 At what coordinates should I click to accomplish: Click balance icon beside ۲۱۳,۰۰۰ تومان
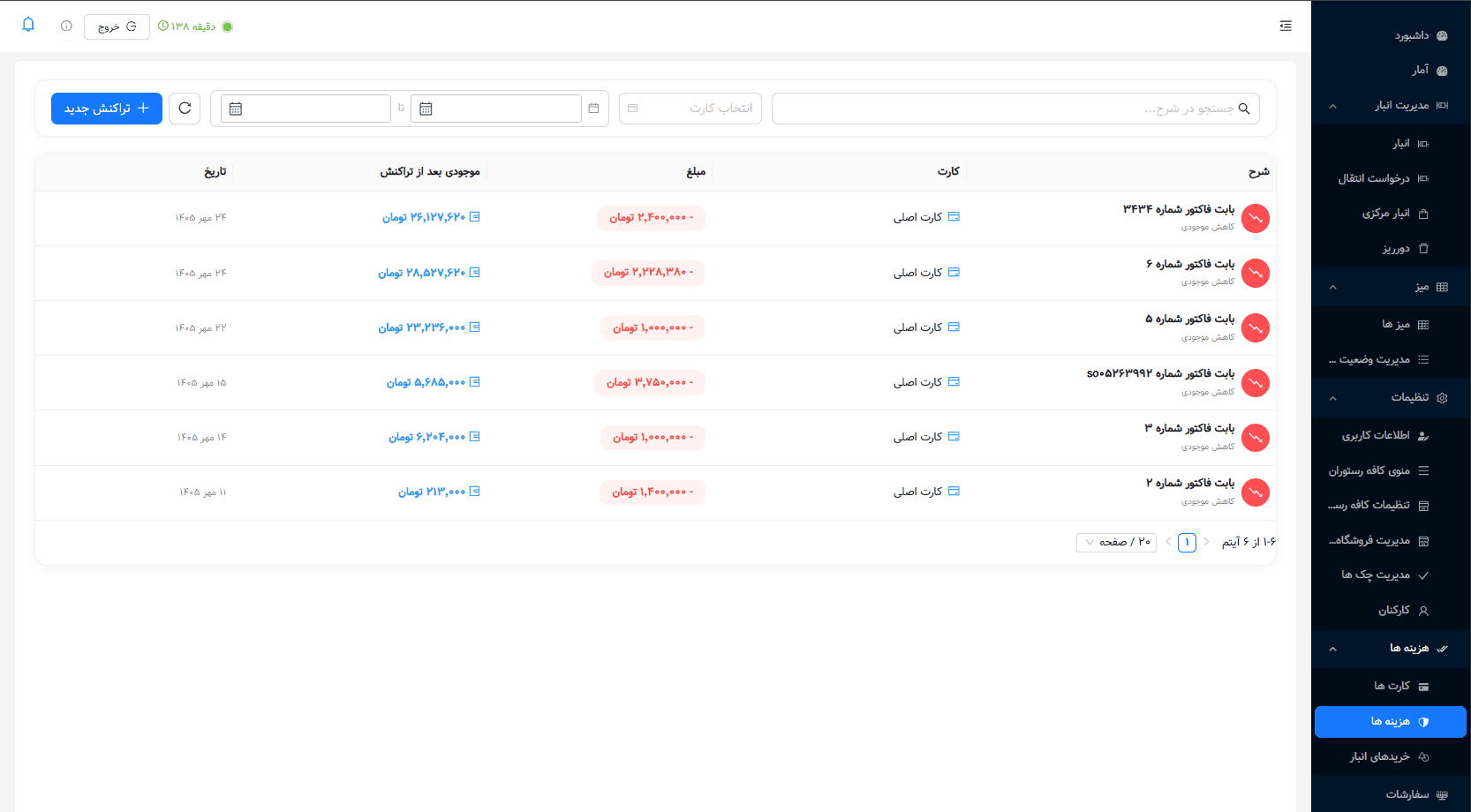[475, 492]
